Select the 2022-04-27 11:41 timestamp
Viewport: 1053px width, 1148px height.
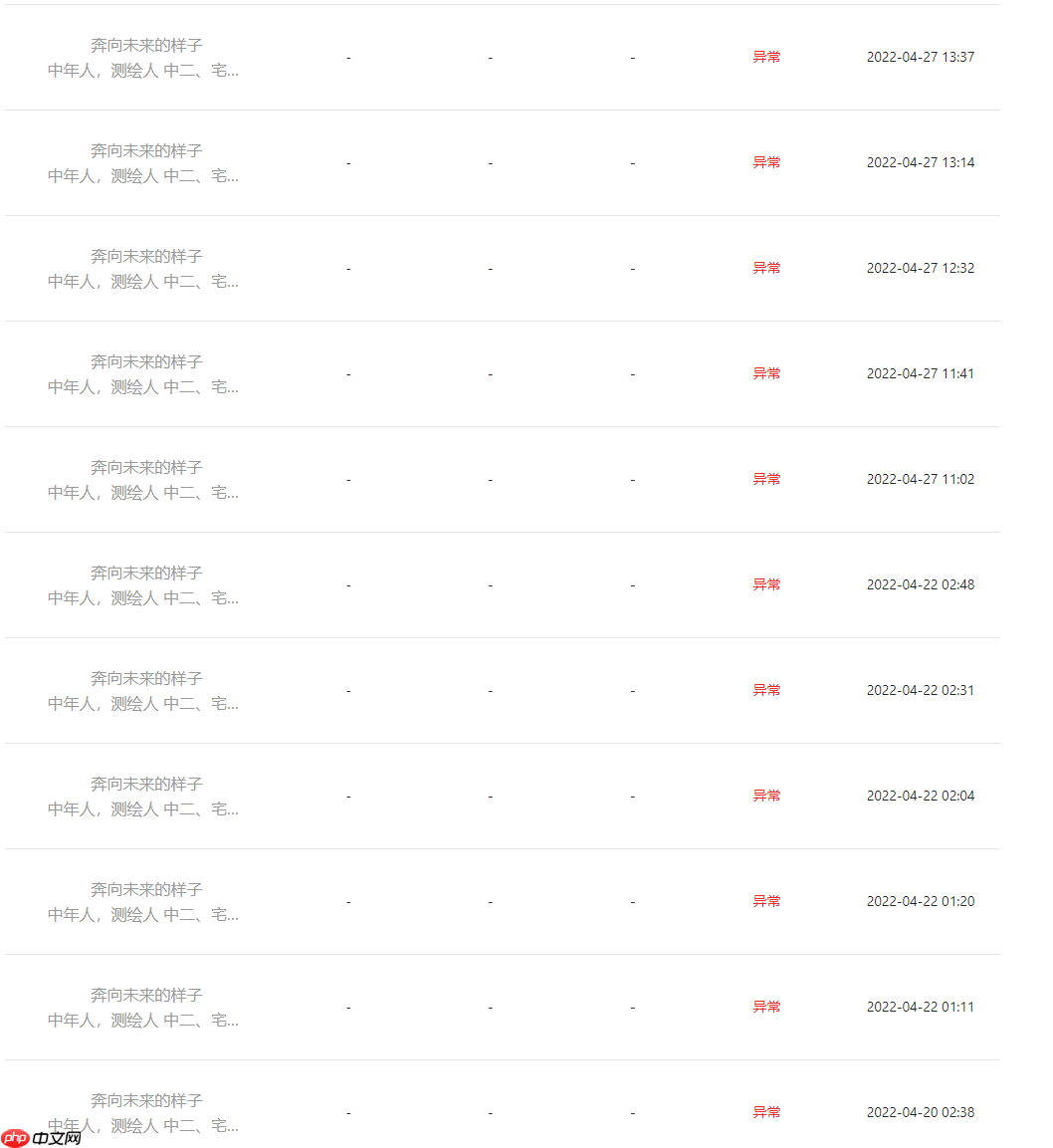[x=920, y=373]
